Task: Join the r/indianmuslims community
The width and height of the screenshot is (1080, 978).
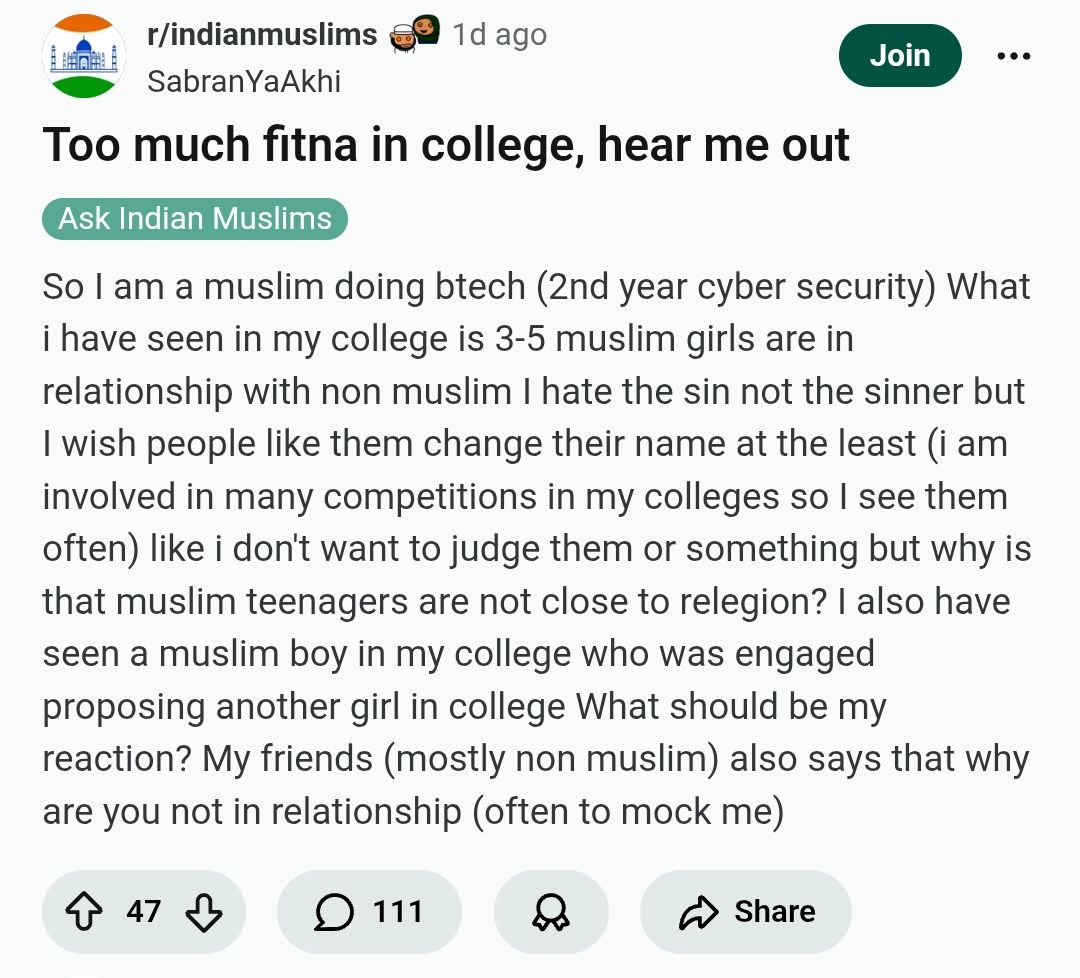Action: [x=900, y=56]
